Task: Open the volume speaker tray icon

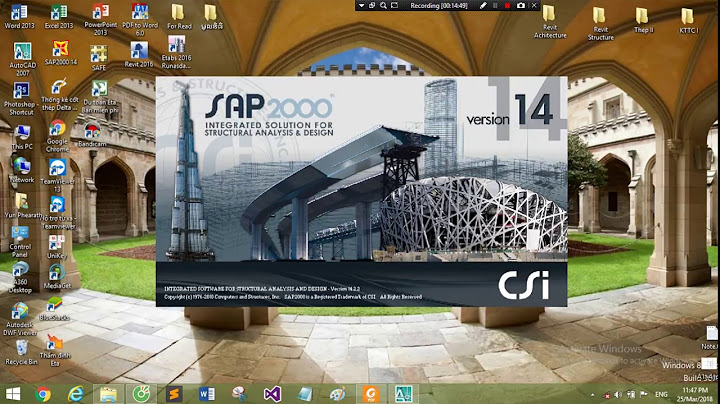Action: [619, 394]
